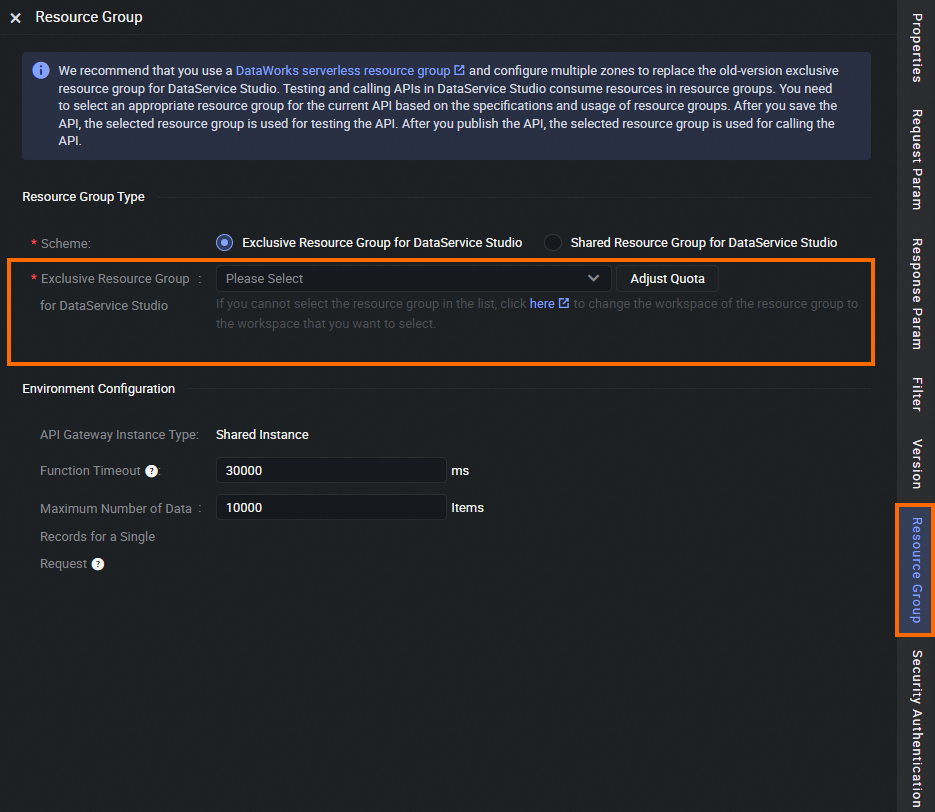The height and width of the screenshot is (812, 935).
Task: Click the 'ms' unit label
Action: click(x=460, y=471)
